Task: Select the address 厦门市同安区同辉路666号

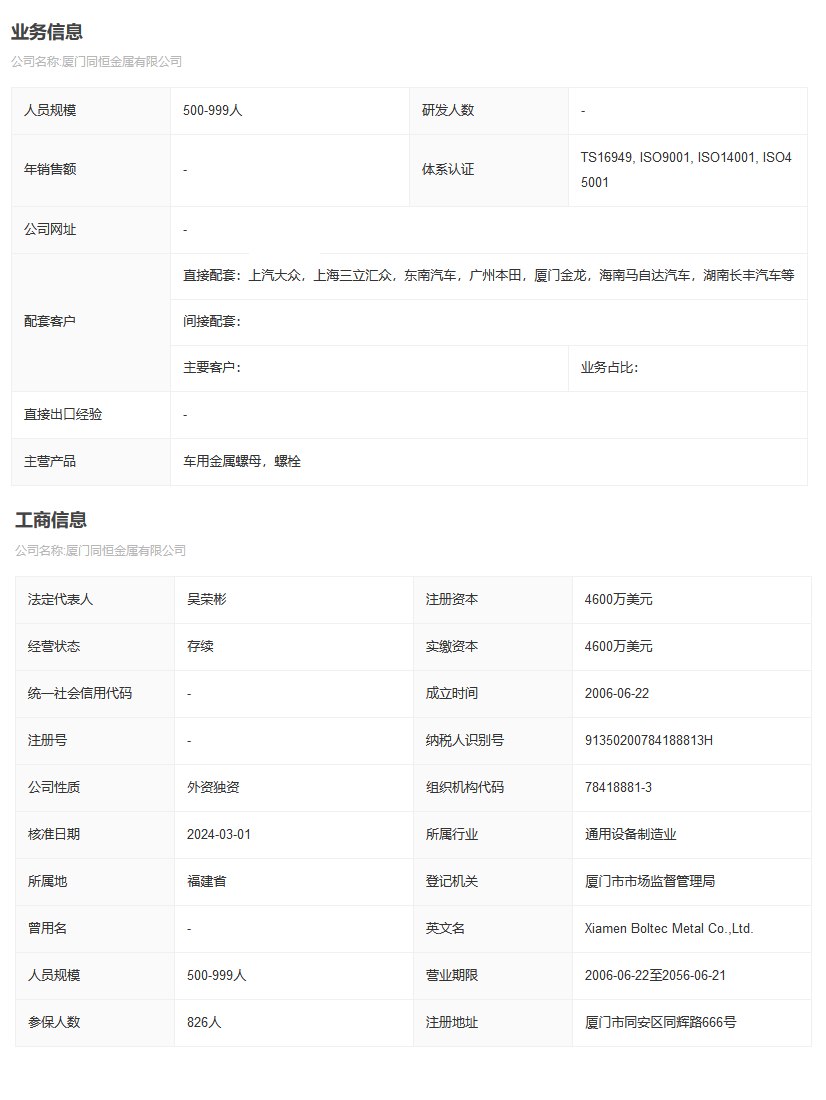Action: point(660,1023)
